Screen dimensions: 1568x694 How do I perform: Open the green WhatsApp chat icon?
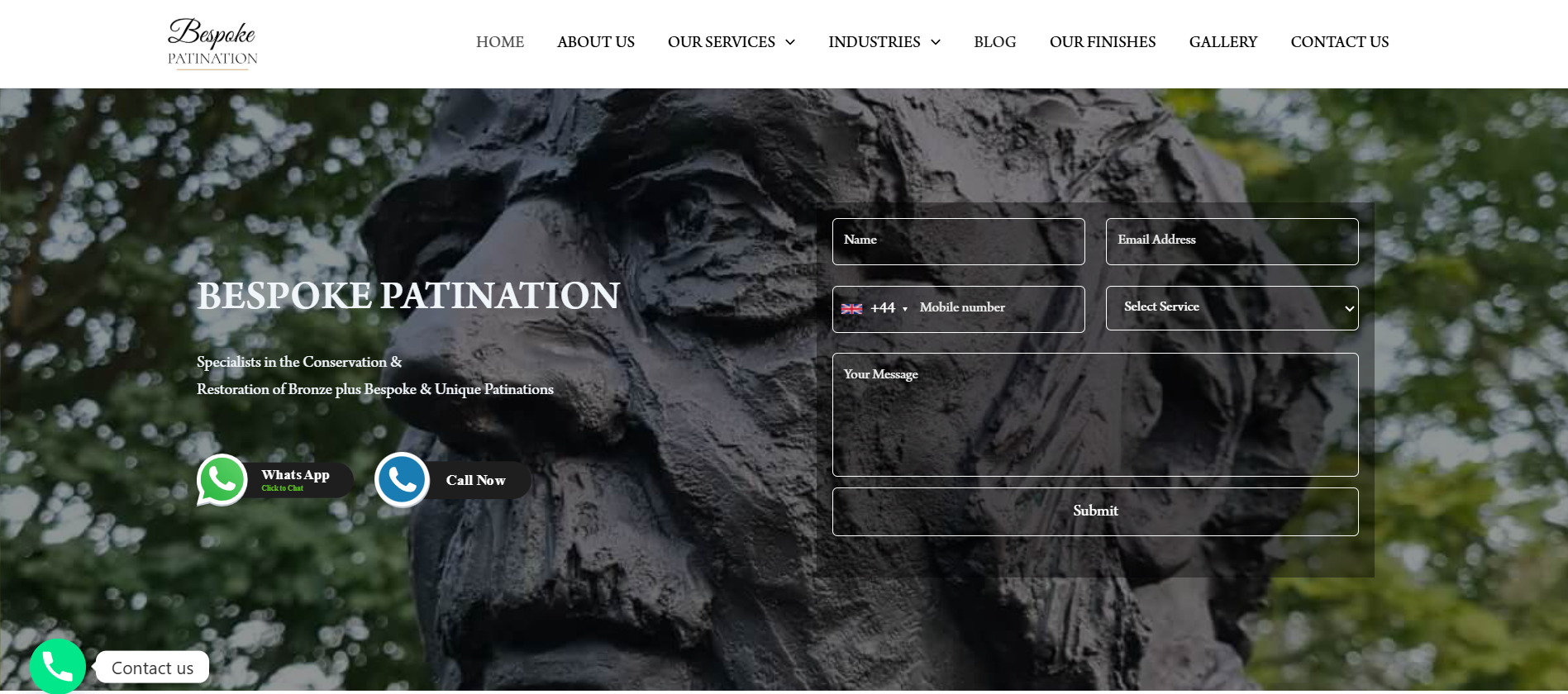click(x=222, y=480)
